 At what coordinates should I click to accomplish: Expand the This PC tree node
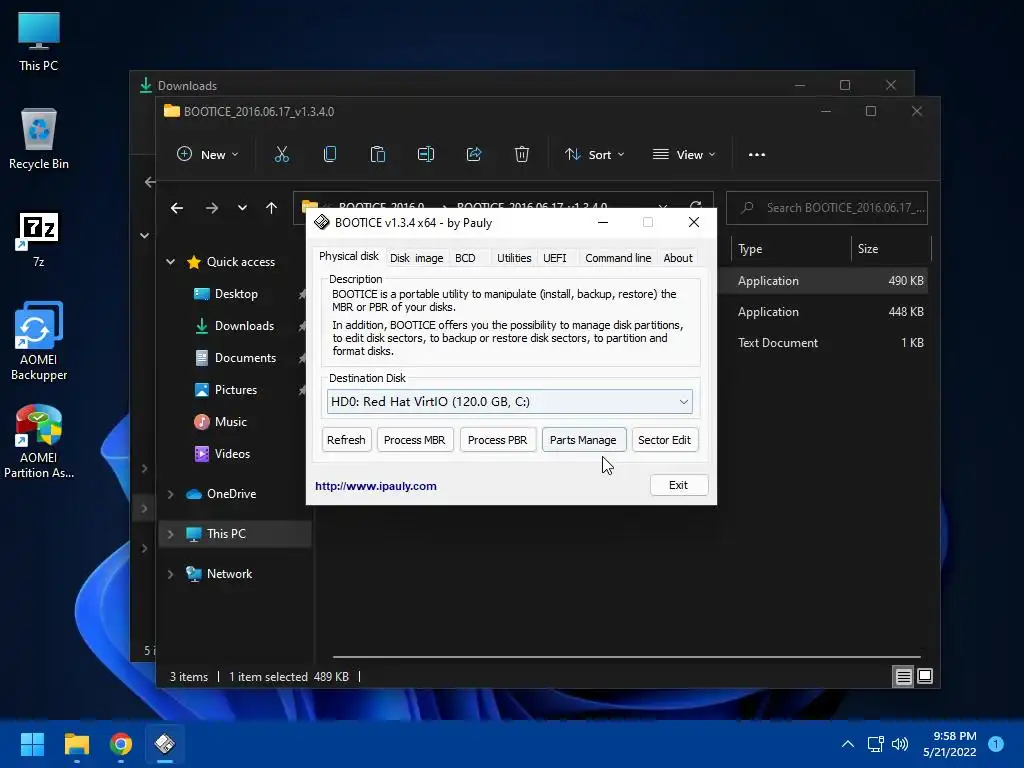pyautogui.click(x=170, y=534)
